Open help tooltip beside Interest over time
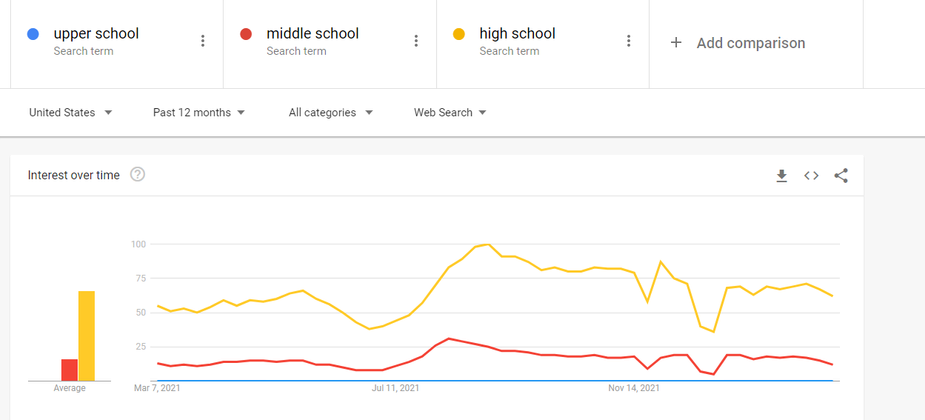Image resolution: width=925 pixels, height=420 pixels. click(x=137, y=175)
